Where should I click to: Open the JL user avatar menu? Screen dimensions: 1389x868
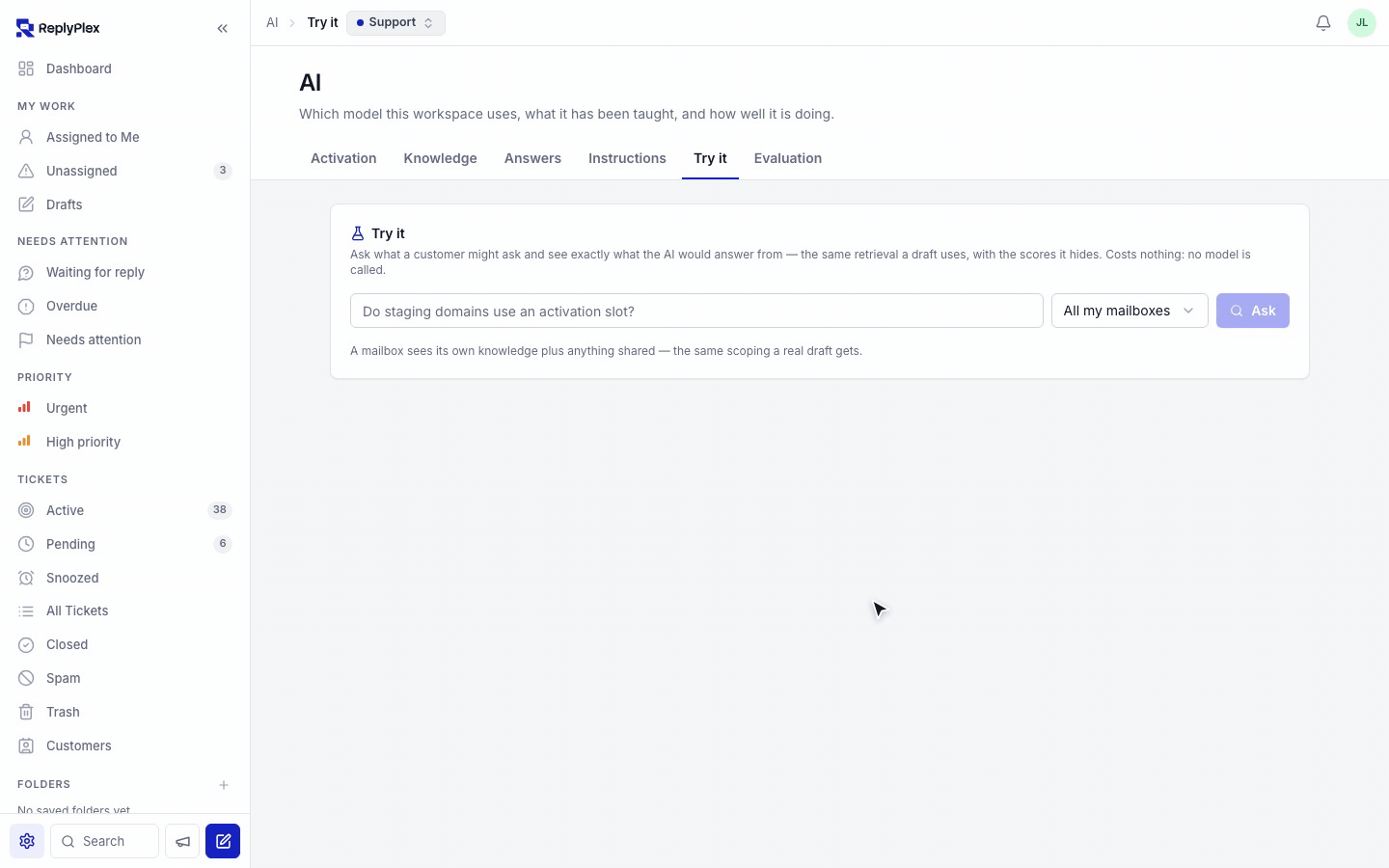tap(1362, 22)
